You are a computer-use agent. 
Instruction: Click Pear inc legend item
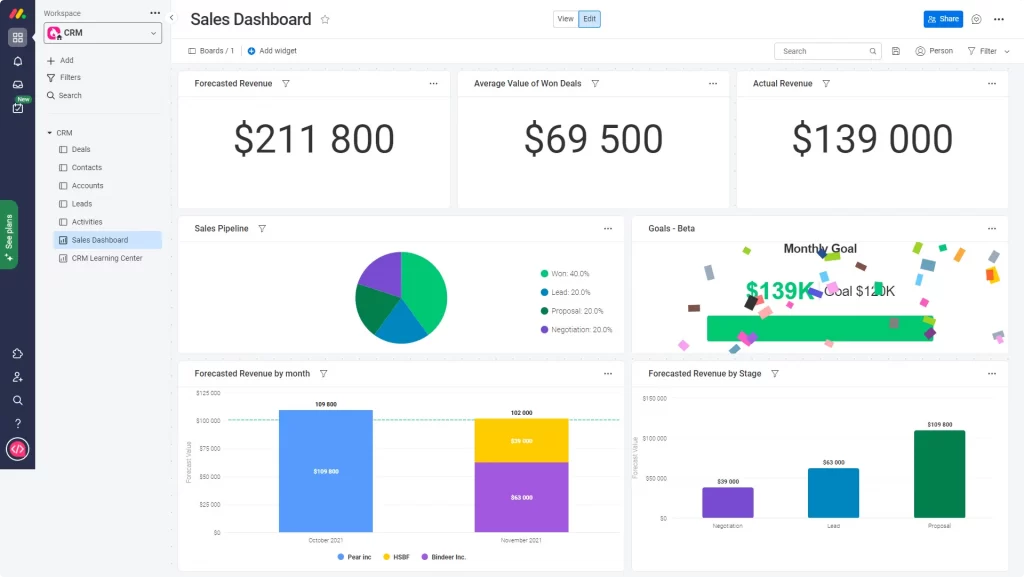pyautogui.click(x=355, y=557)
